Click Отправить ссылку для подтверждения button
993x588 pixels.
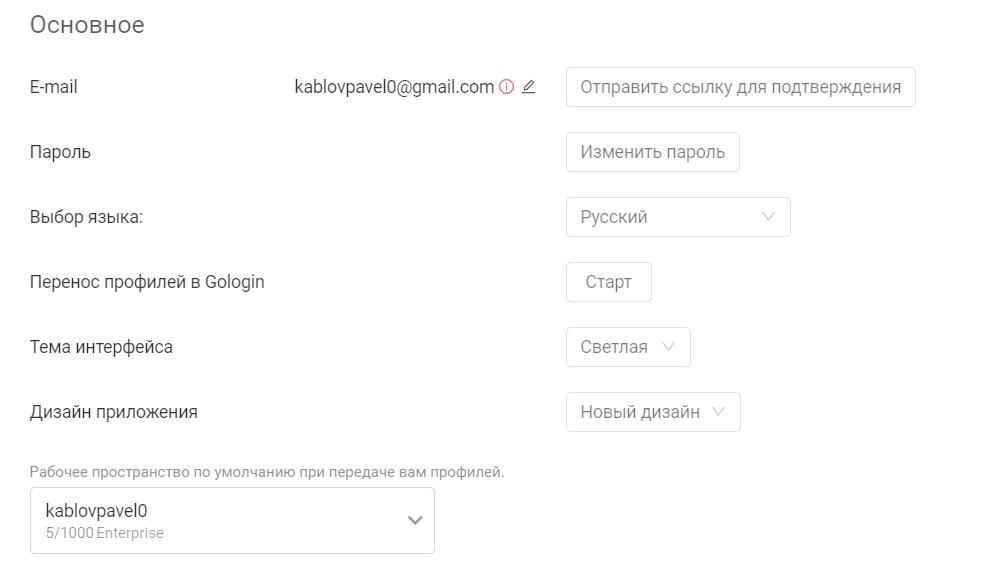click(740, 87)
